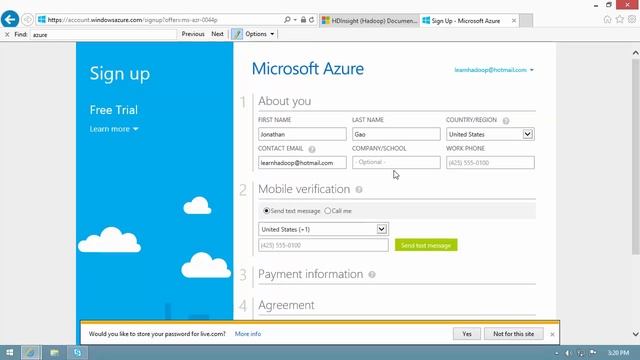
Task: Click the Last Name field containing Gao
Action: tap(396, 134)
